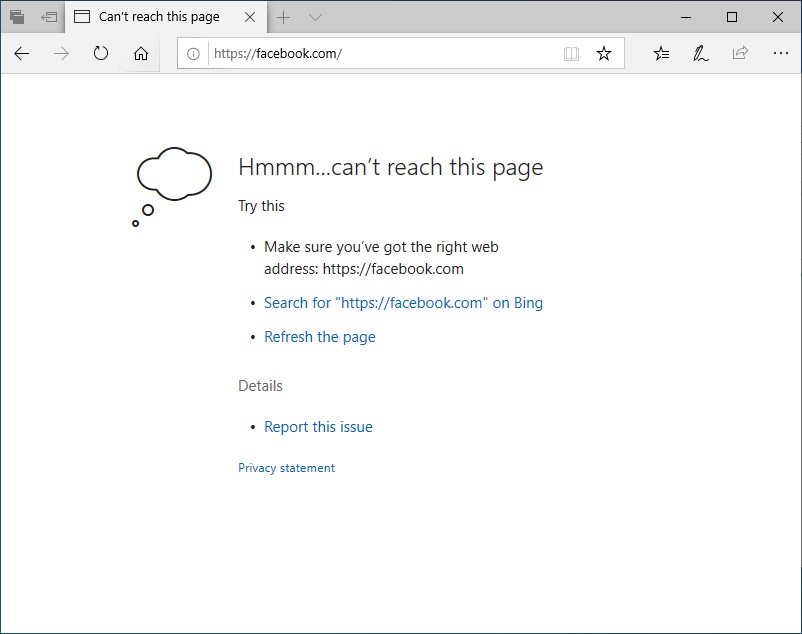Add notes with the pen icon
The image size is (802, 634).
tap(700, 53)
